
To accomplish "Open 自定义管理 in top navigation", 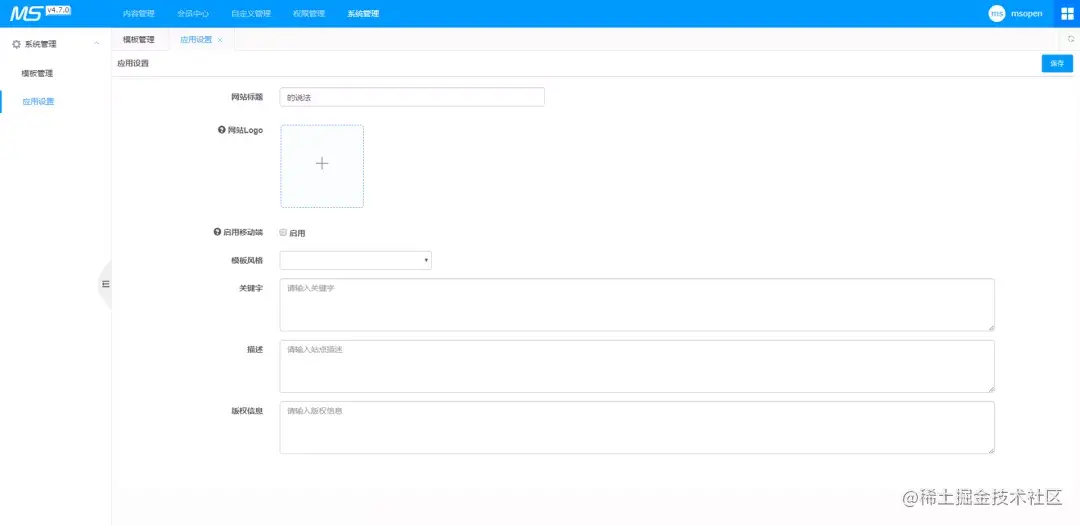I will click(x=251, y=14).
